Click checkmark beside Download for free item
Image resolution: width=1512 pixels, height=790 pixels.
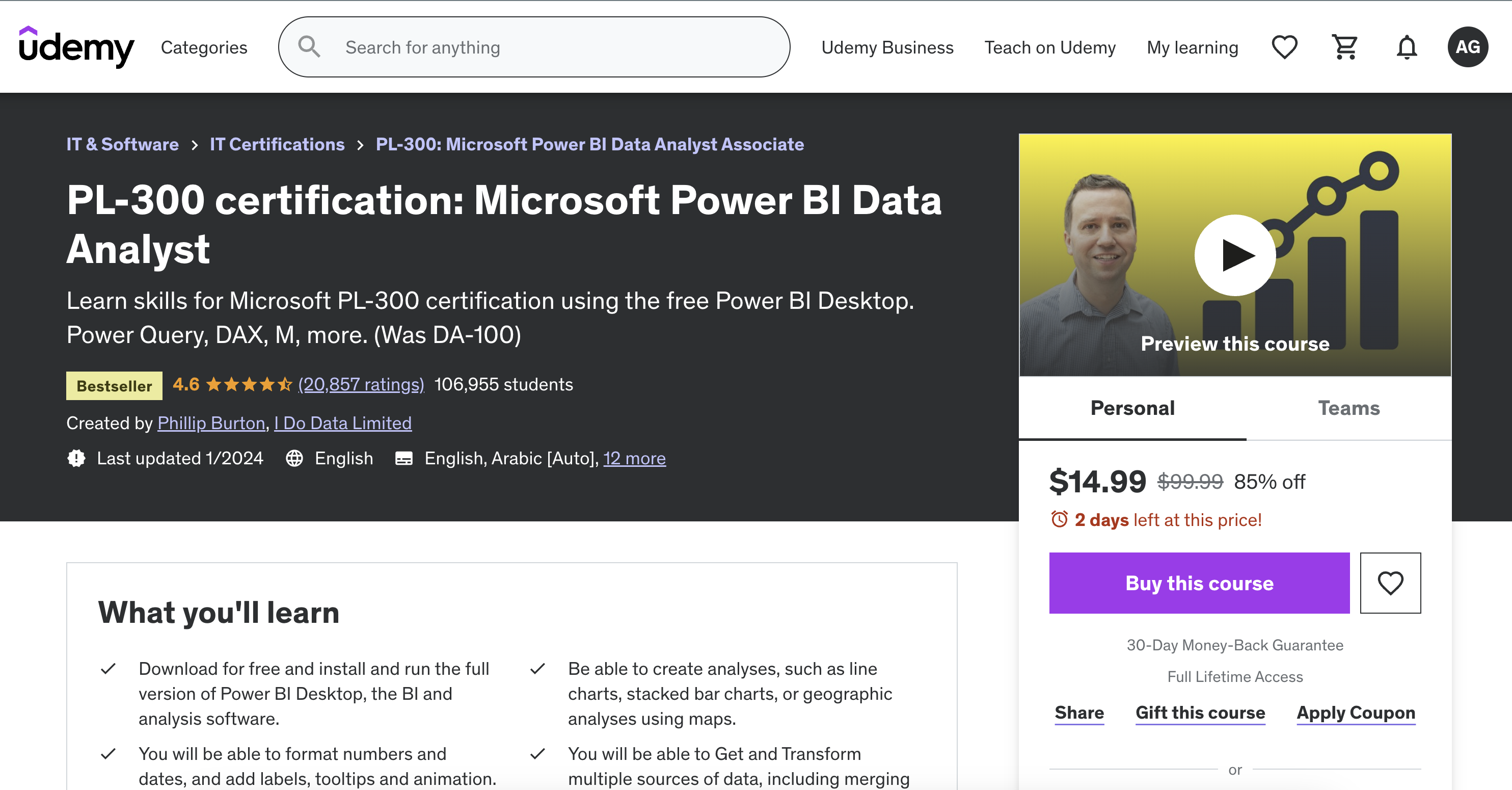[108, 668]
